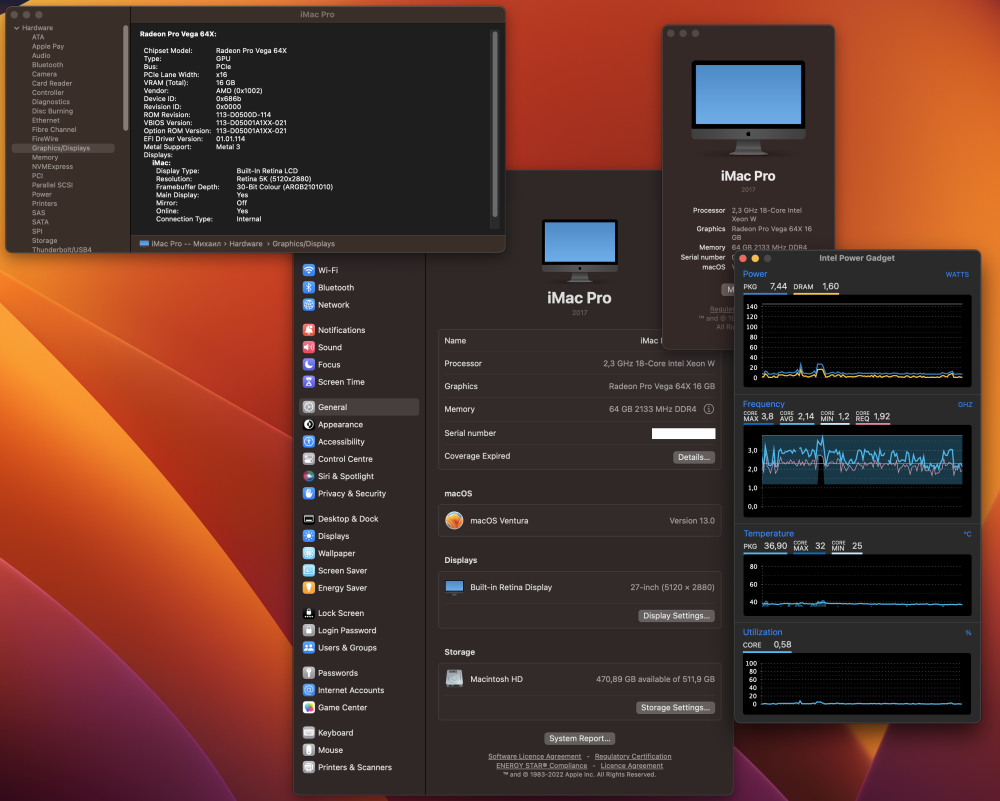Open Regulatory Certification link
The height and width of the screenshot is (801, 1000).
point(633,756)
